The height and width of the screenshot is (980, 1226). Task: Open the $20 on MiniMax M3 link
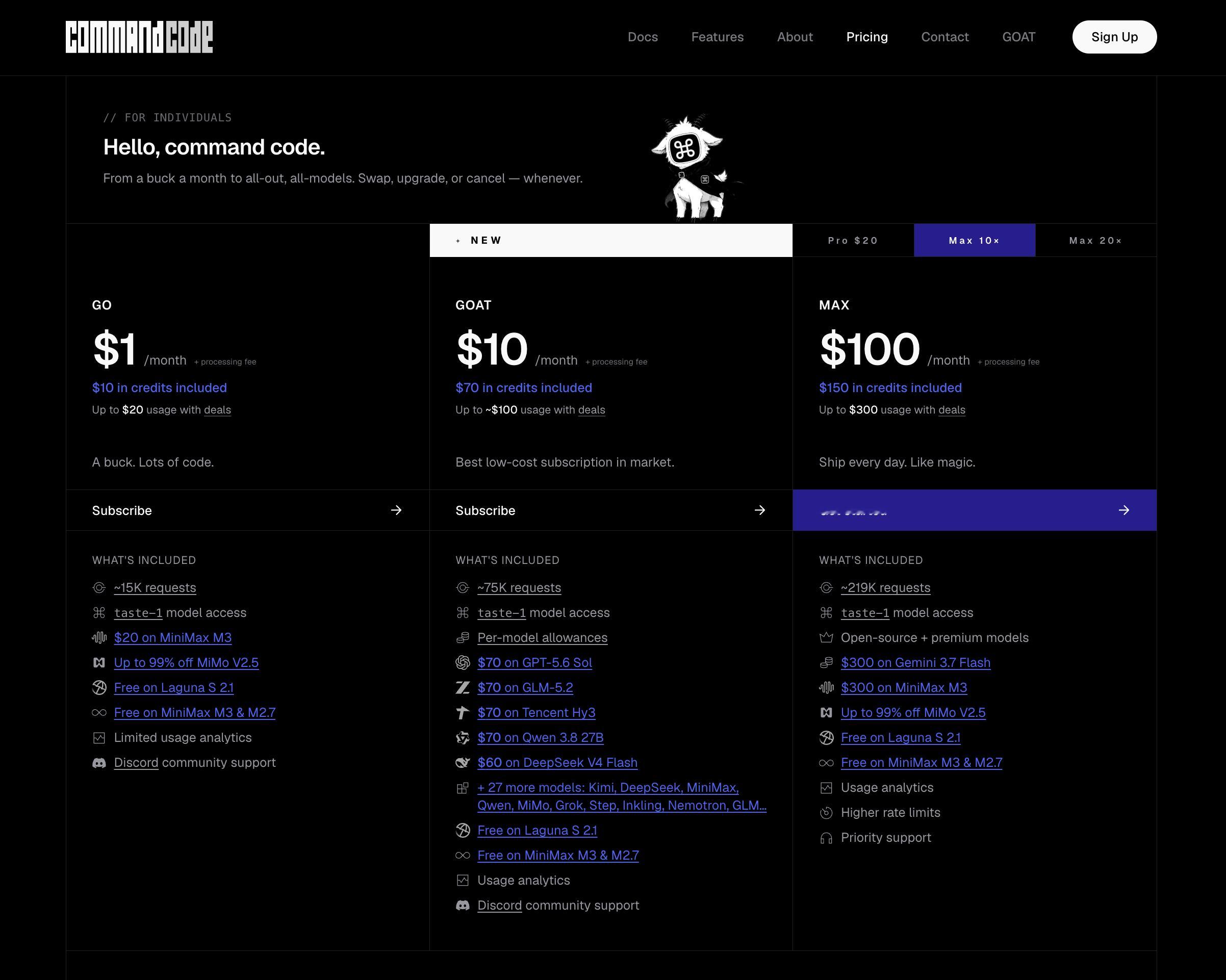pos(173,638)
